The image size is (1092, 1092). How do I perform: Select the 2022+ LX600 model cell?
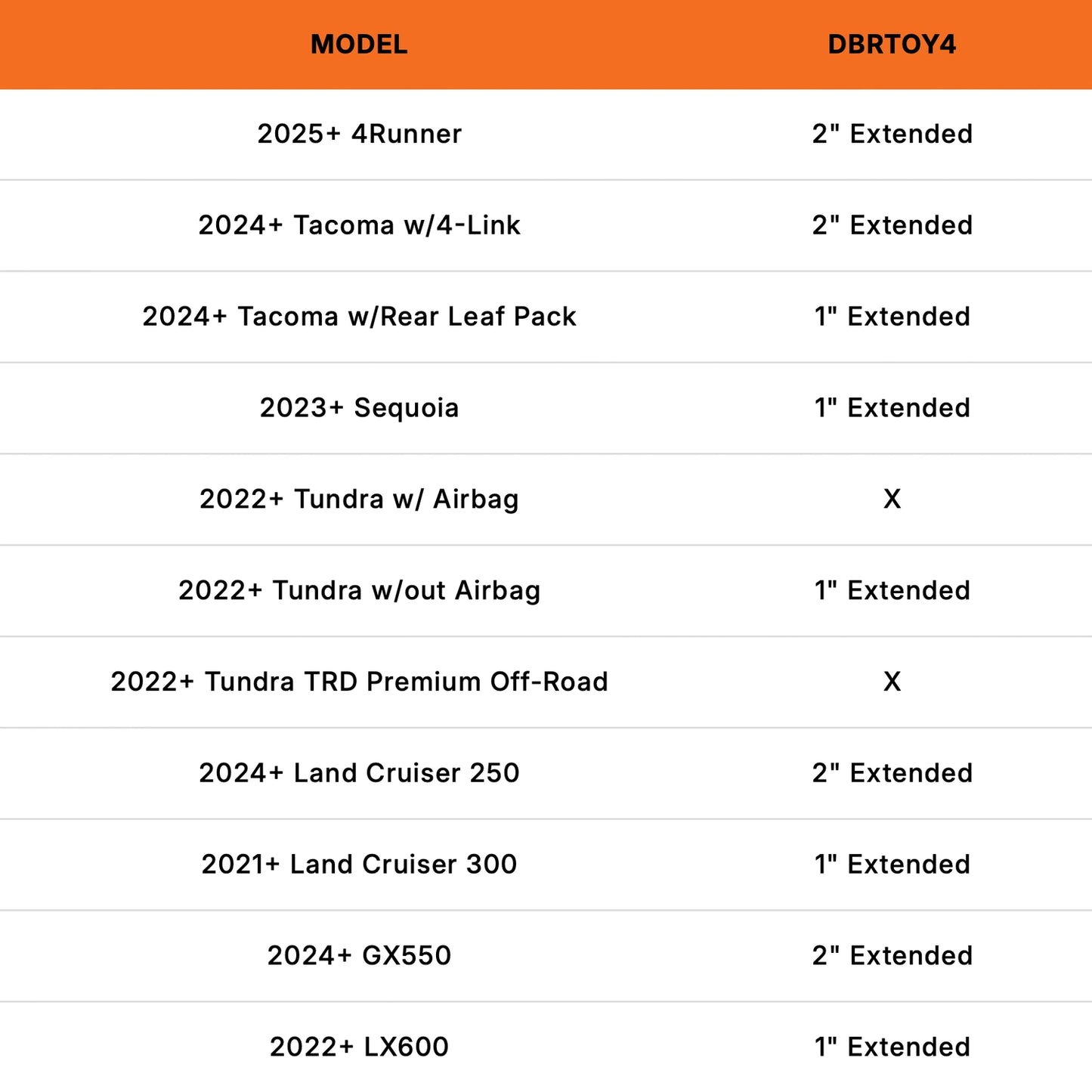[x=359, y=1047]
